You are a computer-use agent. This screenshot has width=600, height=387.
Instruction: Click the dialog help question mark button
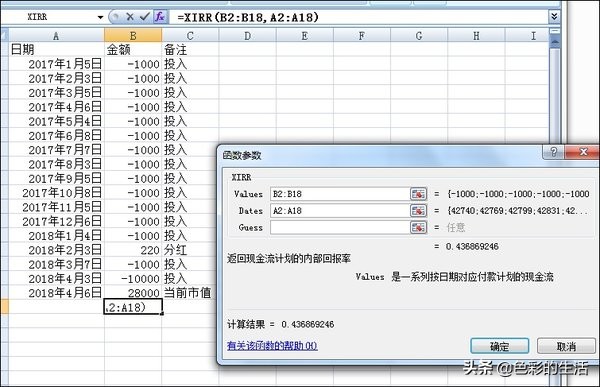[553, 152]
